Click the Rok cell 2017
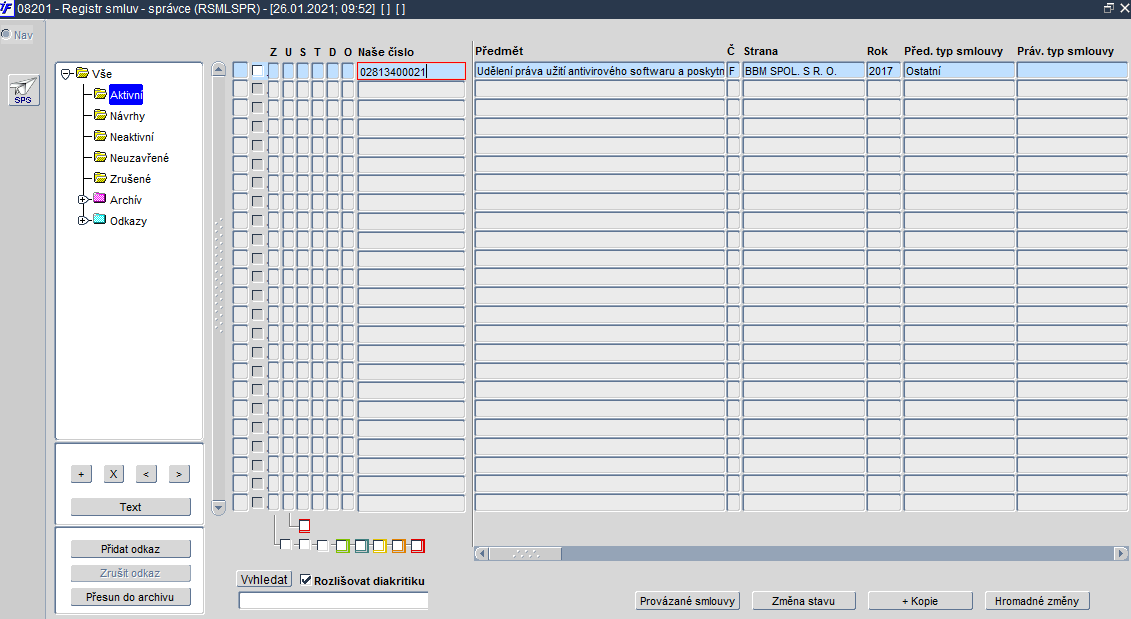 tap(884, 71)
